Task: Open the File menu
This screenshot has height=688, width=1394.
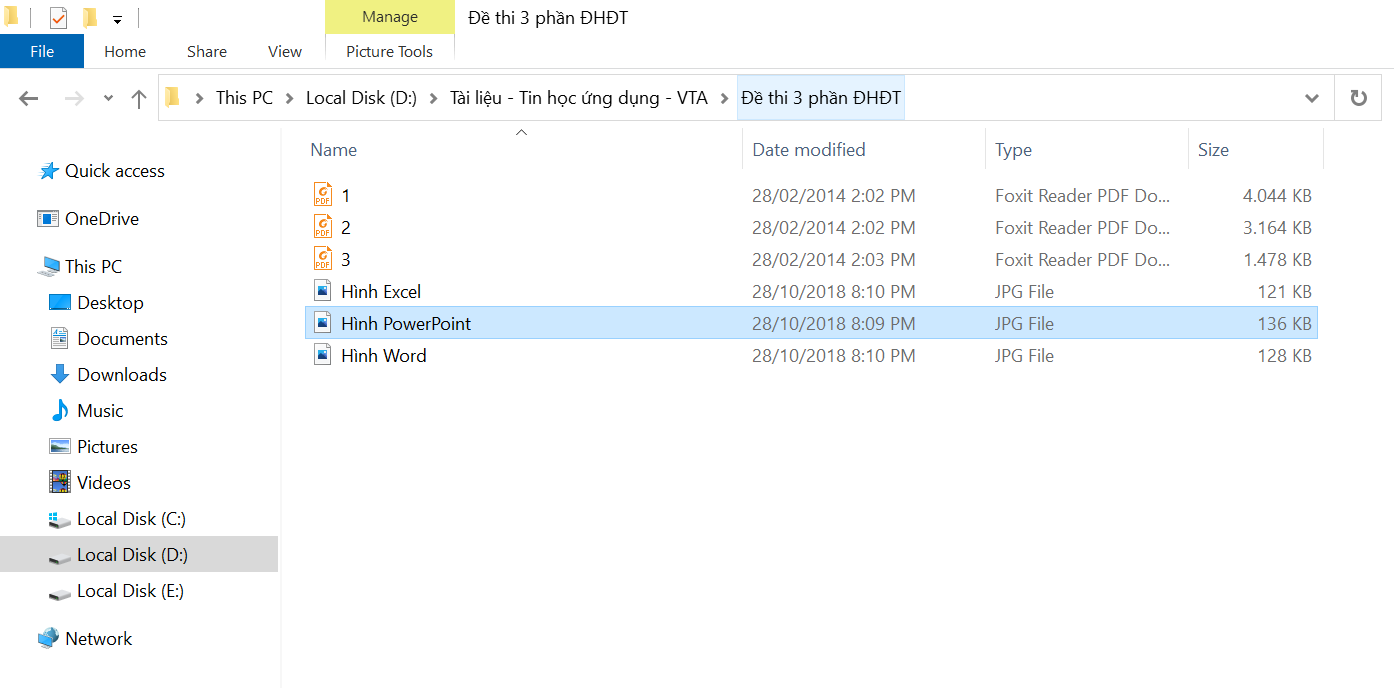Action: [42, 51]
